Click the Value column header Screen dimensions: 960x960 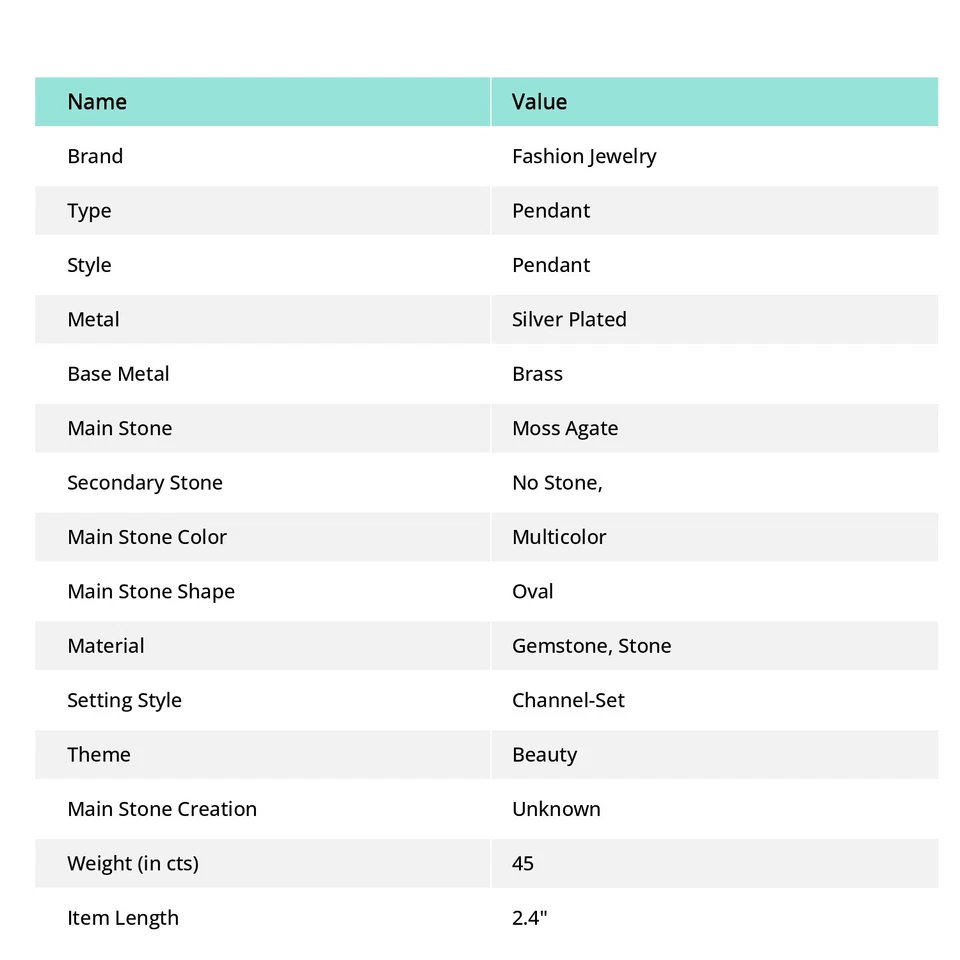coord(539,102)
